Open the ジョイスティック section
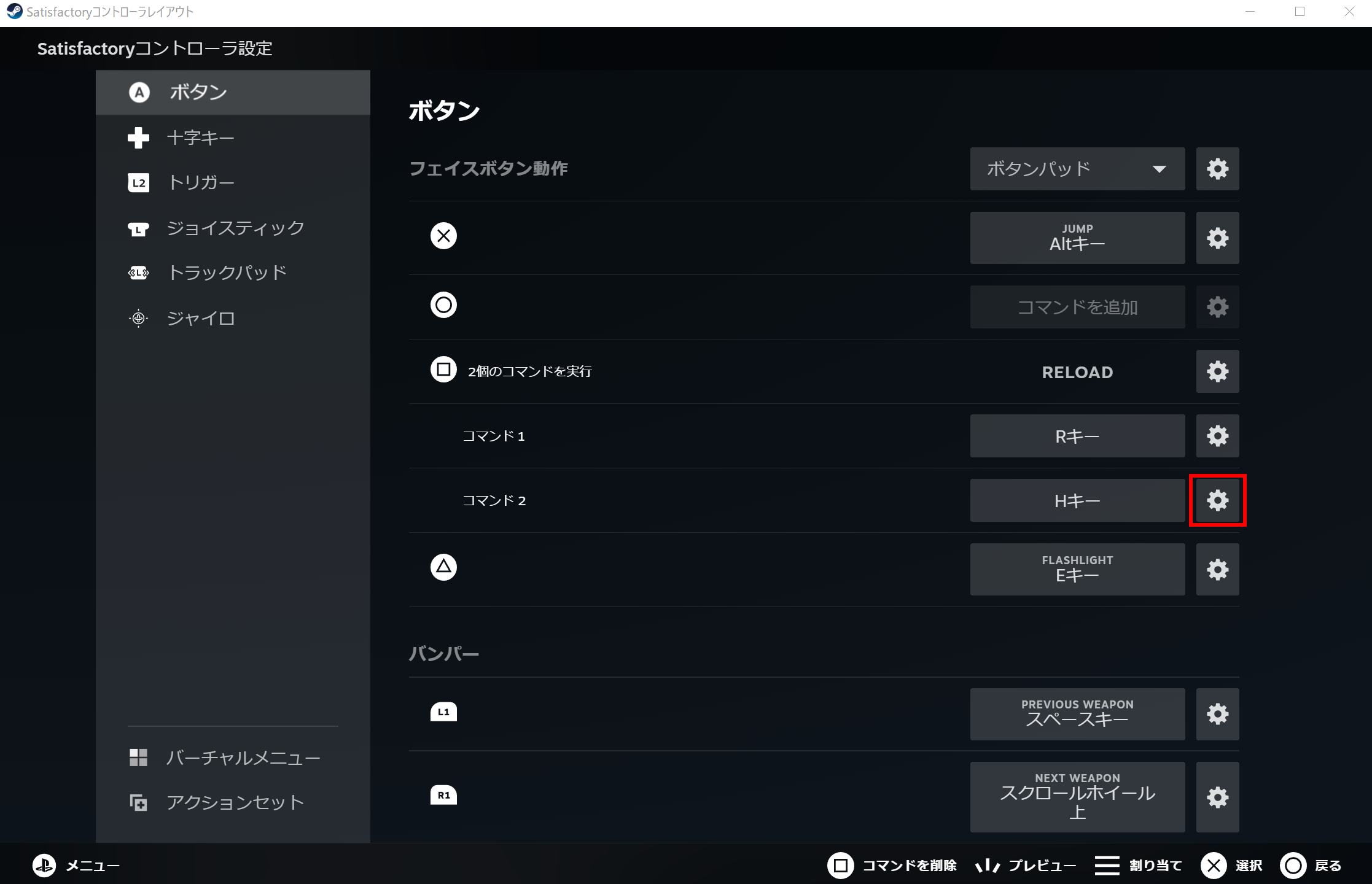 tap(233, 228)
